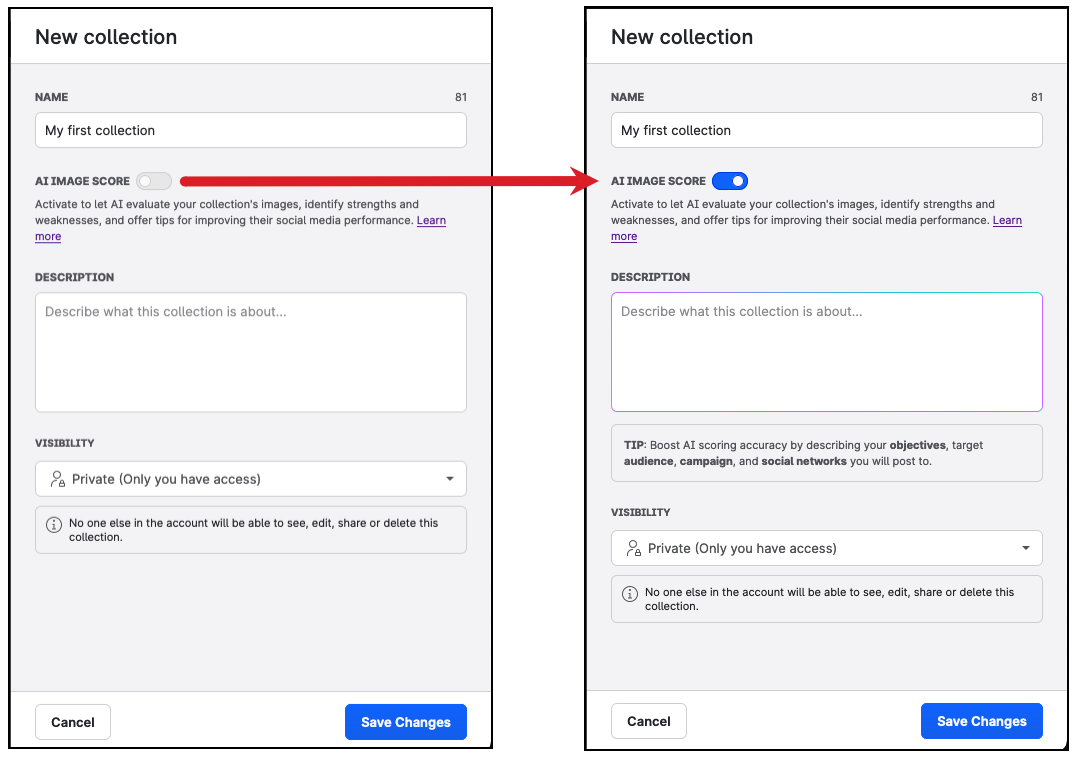The height and width of the screenshot is (757, 1077).
Task: Open the Visibility dropdown in the left dialog
Action: 250,479
